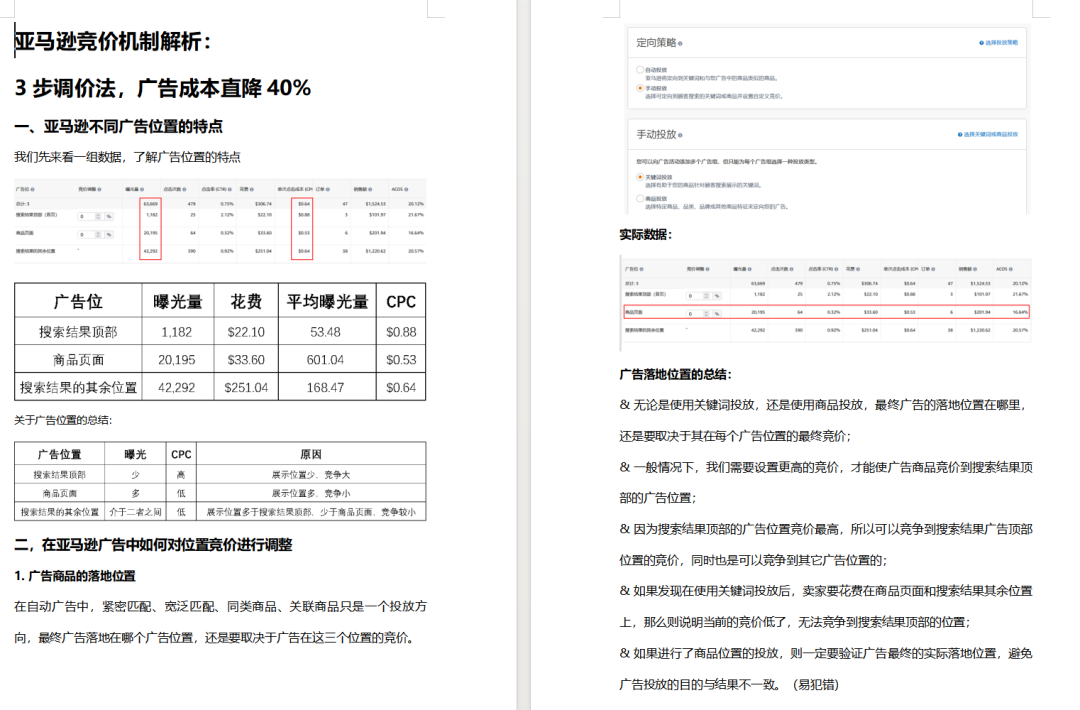Click the bullet starting & 如果进行了商品位置的投放
1080x710 pixels.
pos(826,669)
